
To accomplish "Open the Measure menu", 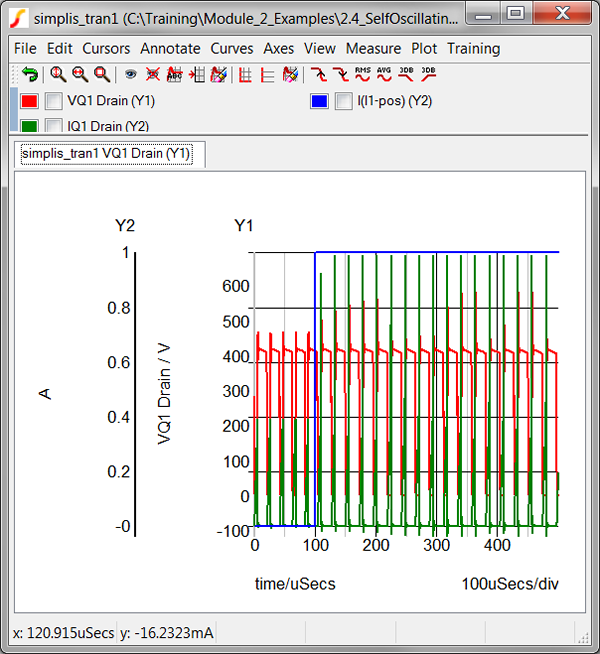I will [x=373, y=48].
